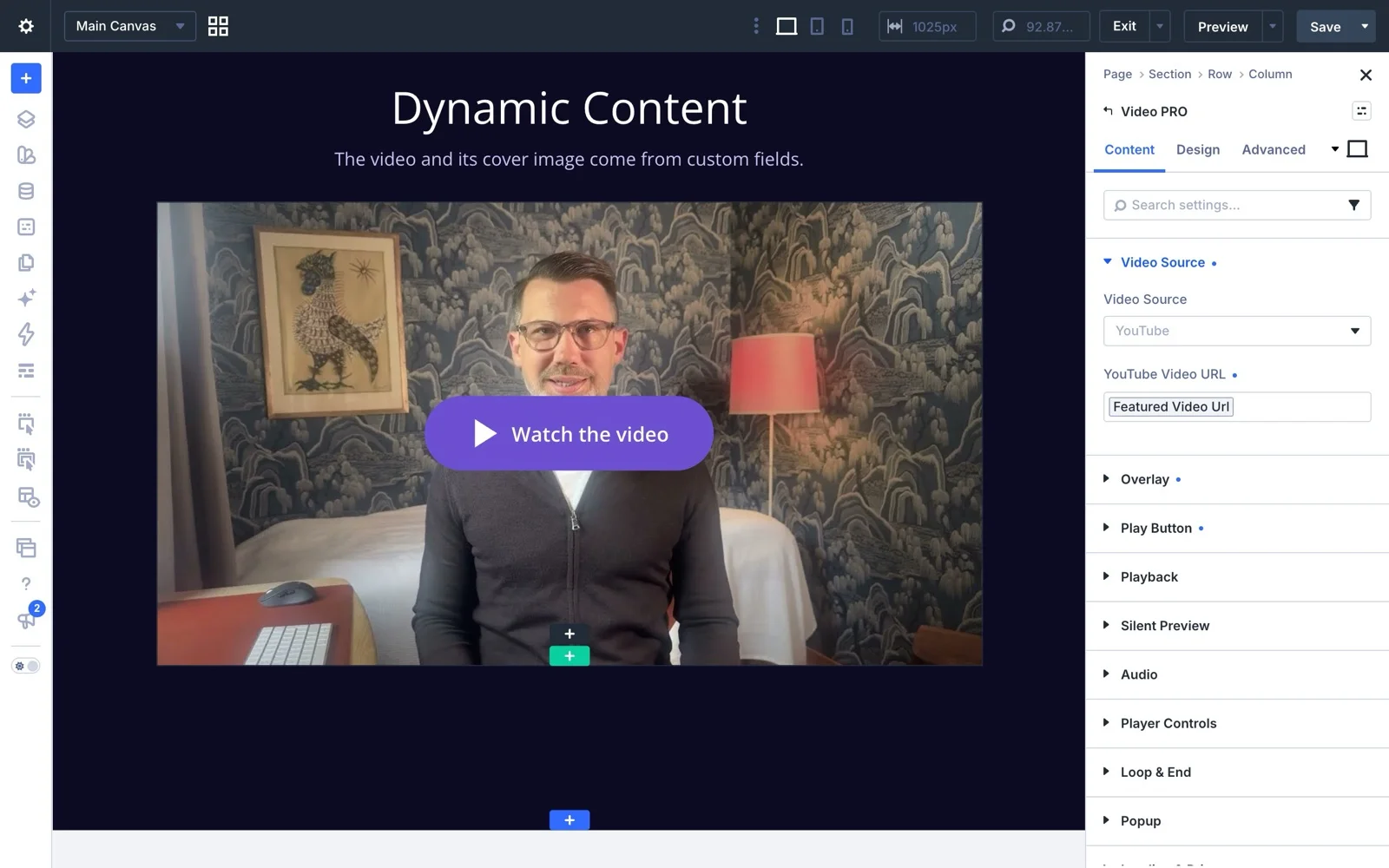
Task: Click the blue add element plus button
Action: [26, 78]
